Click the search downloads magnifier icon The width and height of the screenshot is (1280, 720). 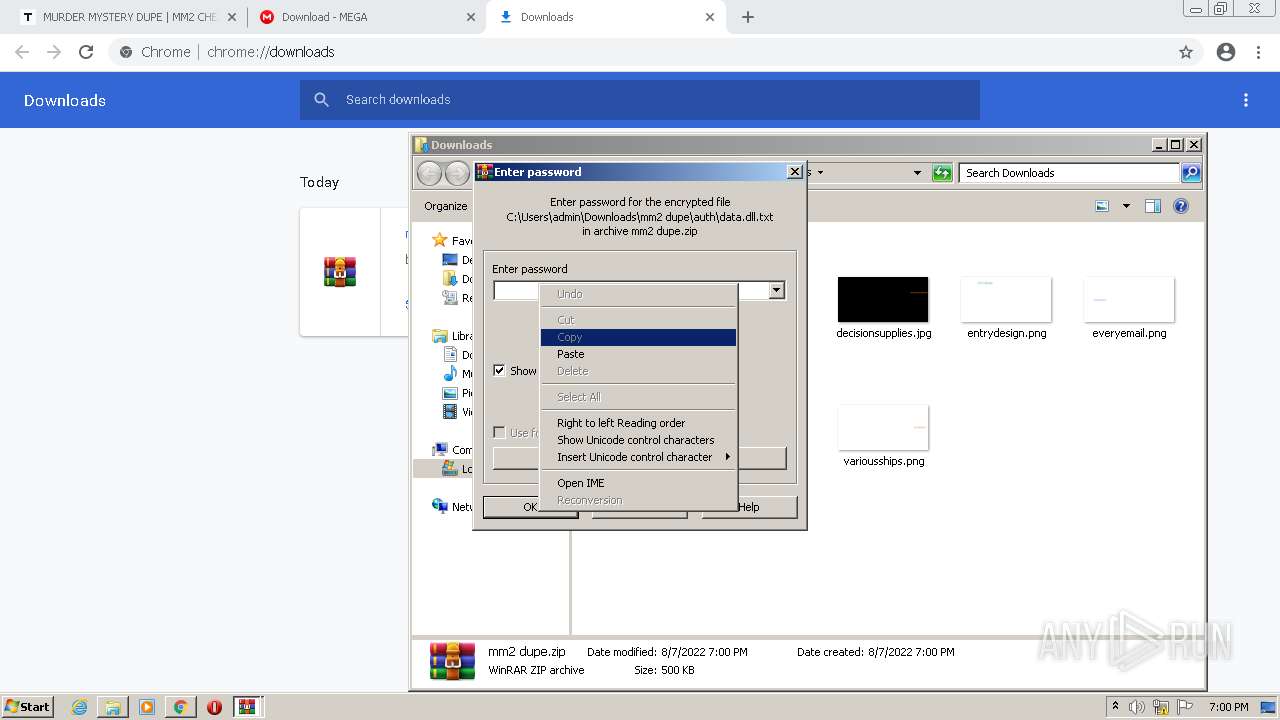321,100
